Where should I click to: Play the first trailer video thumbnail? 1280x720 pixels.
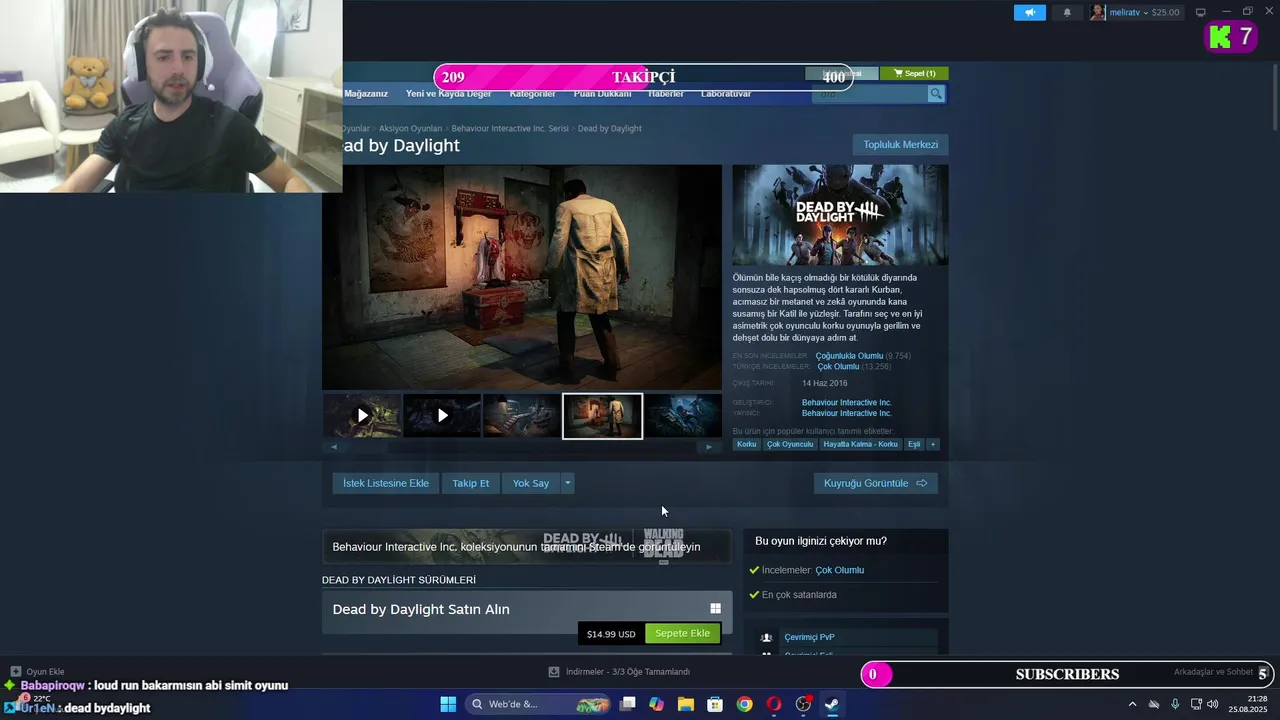click(362, 415)
